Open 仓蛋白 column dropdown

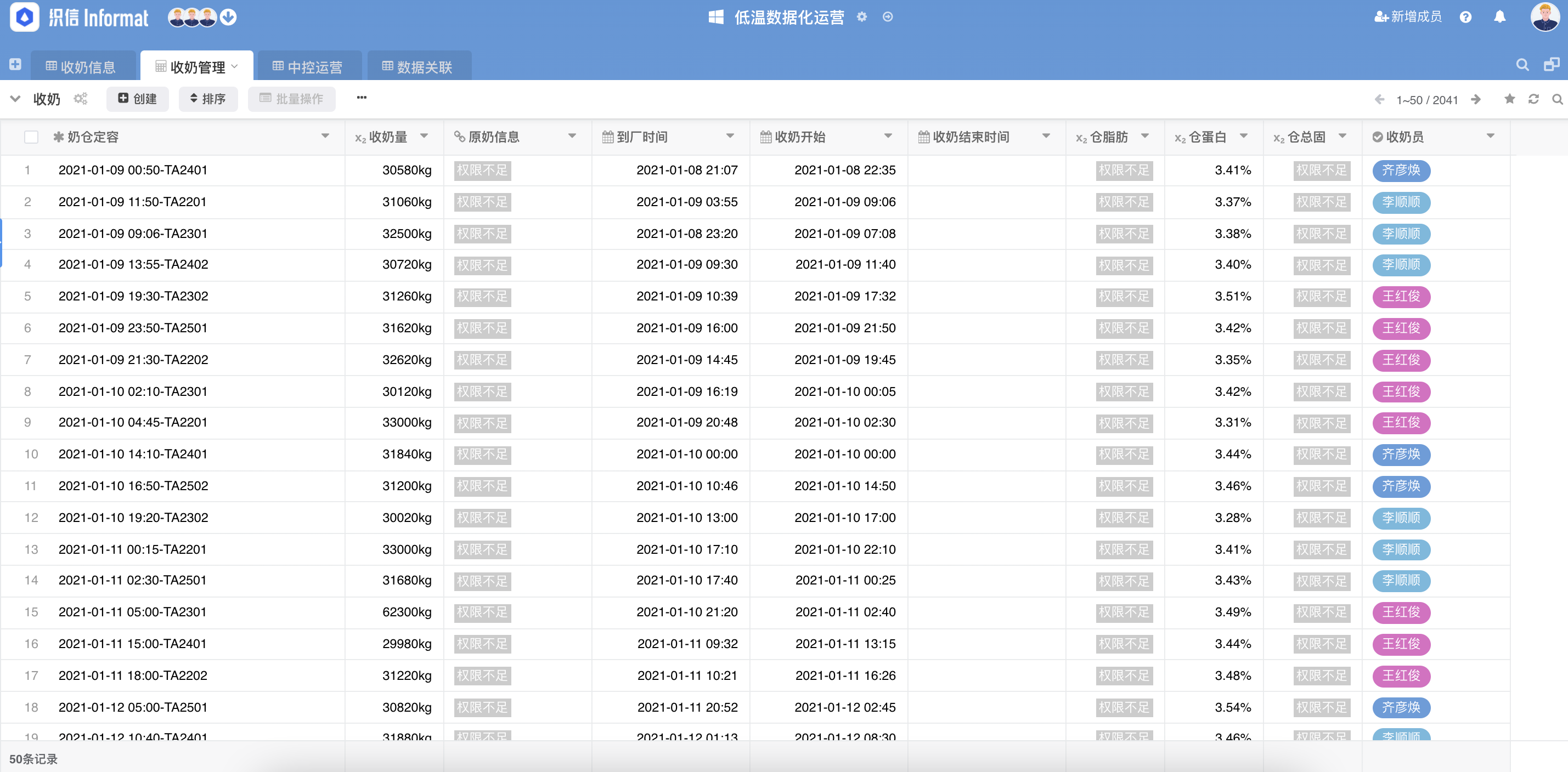[x=1244, y=137]
